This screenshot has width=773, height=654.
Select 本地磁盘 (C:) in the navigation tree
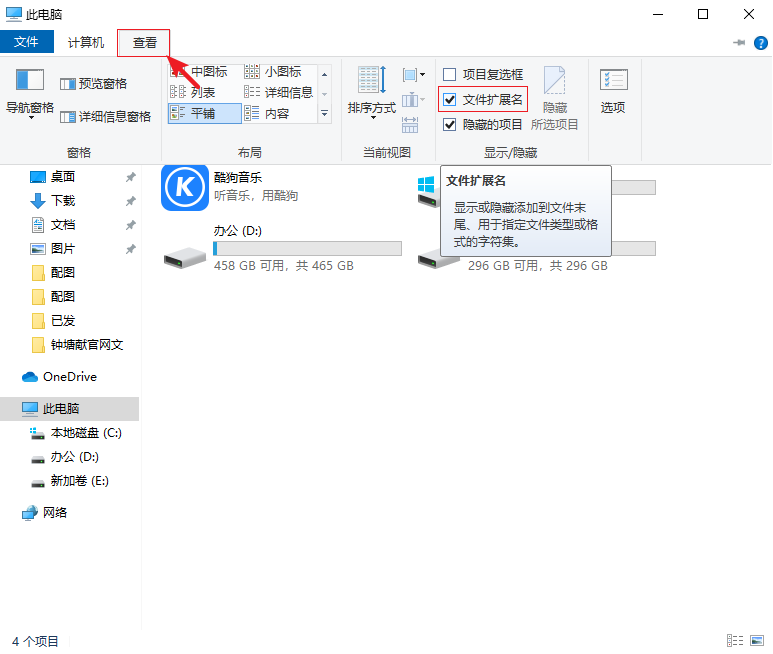point(86,433)
